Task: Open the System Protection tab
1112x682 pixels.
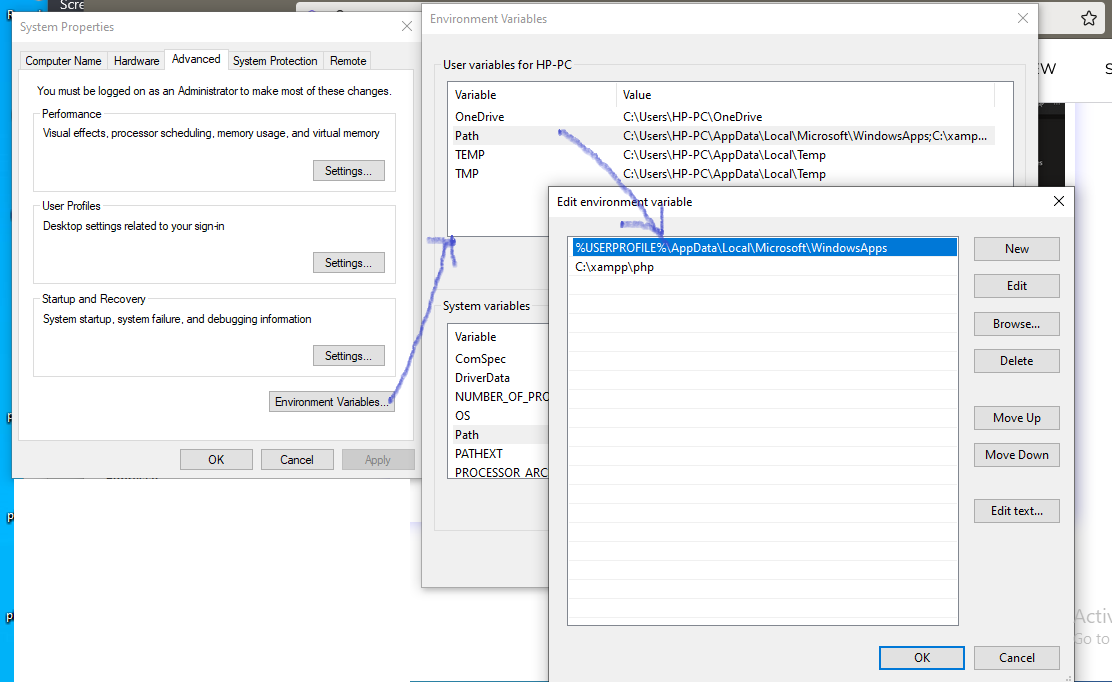Action: pyautogui.click(x=275, y=61)
